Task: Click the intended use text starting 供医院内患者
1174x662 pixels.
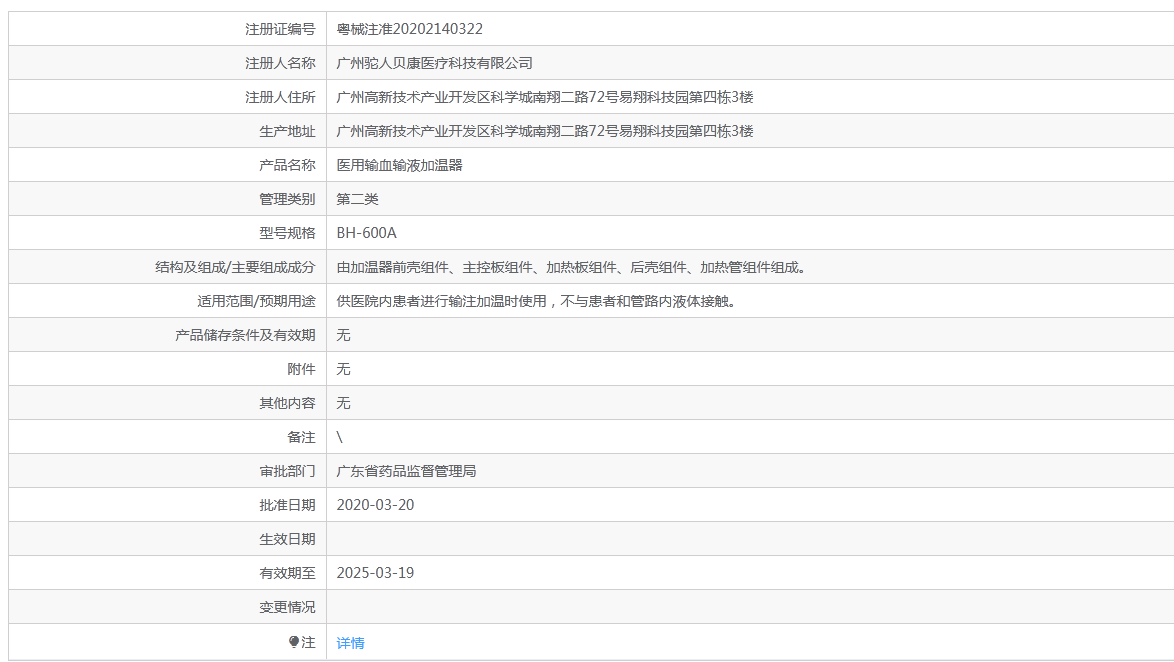Action: (538, 301)
